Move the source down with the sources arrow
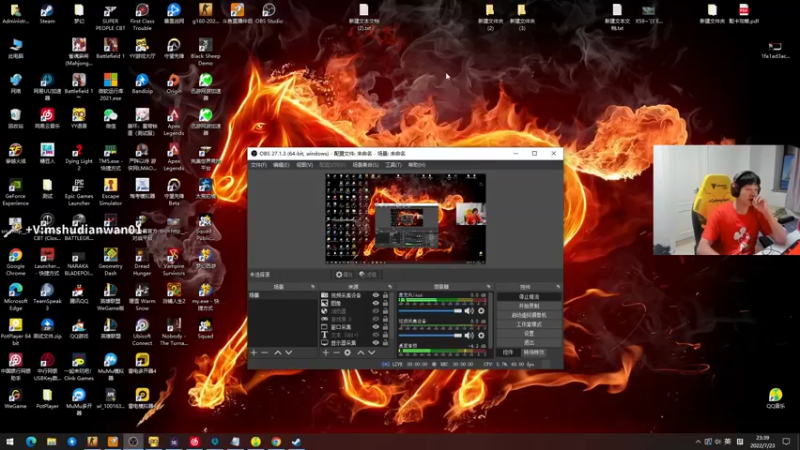The width and height of the screenshot is (800, 450). pyautogui.click(x=372, y=353)
